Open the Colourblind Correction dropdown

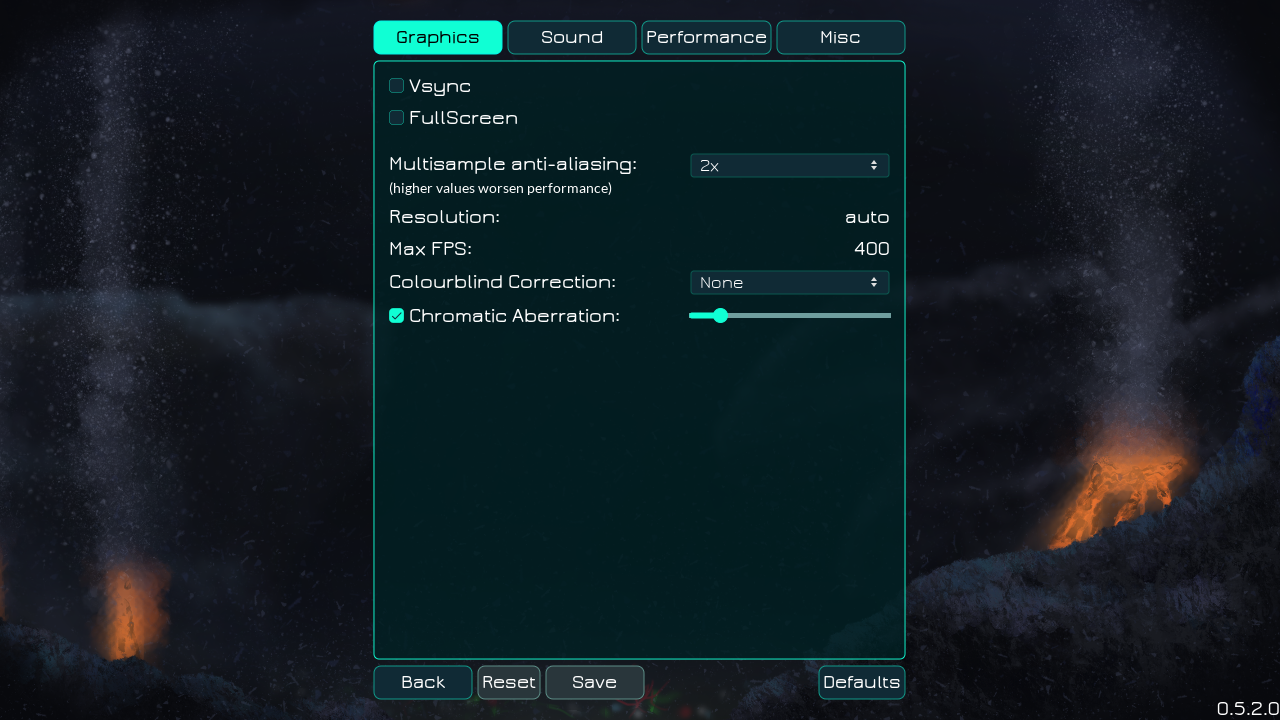pos(790,283)
